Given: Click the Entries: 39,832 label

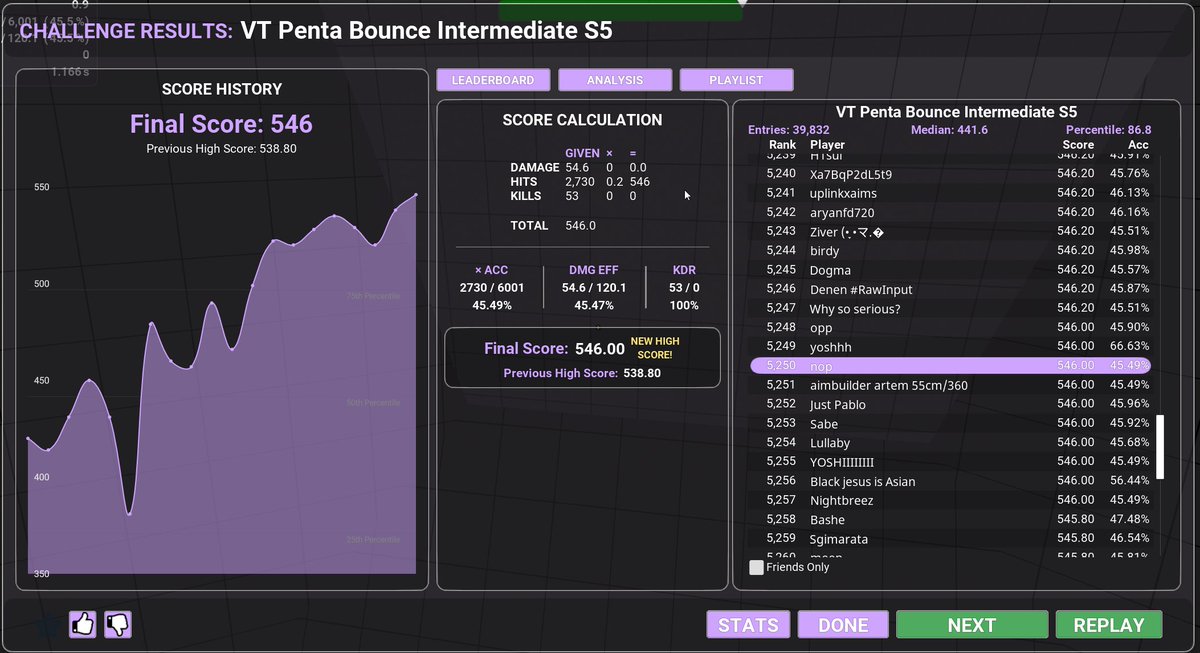Looking at the screenshot, I should (x=789, y=130).
